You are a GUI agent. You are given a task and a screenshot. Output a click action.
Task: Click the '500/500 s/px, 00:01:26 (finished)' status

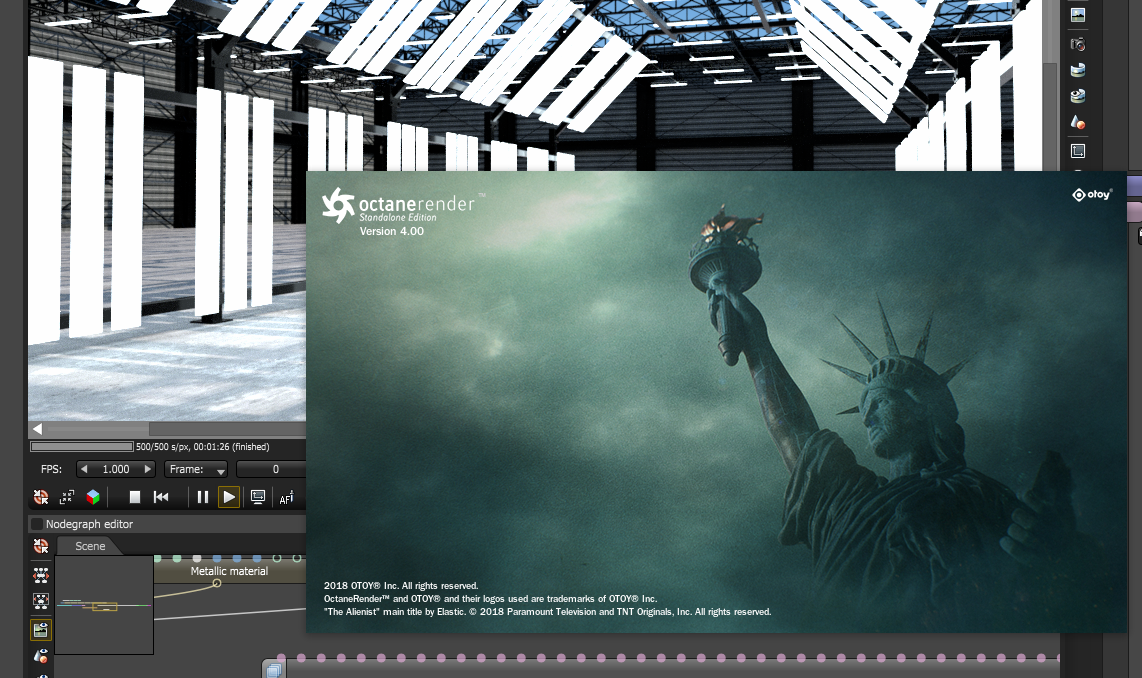pyautogui.click(x=202, y=446)
